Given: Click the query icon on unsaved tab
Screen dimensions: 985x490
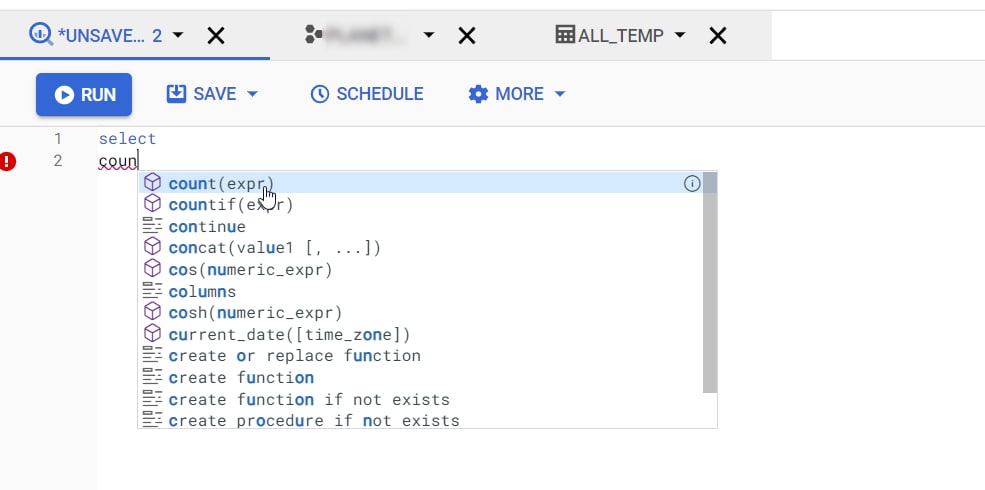Looking at the screenshot, I should [41, 35].
